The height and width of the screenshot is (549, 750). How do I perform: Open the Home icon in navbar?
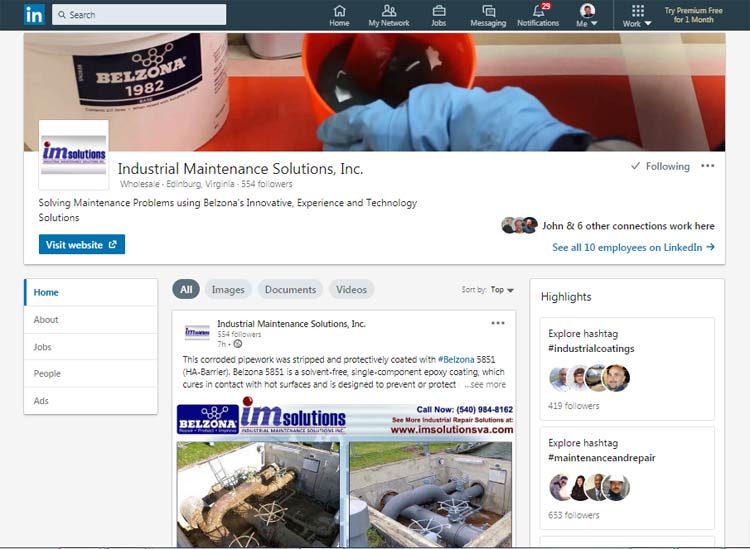tap(339, 11)
